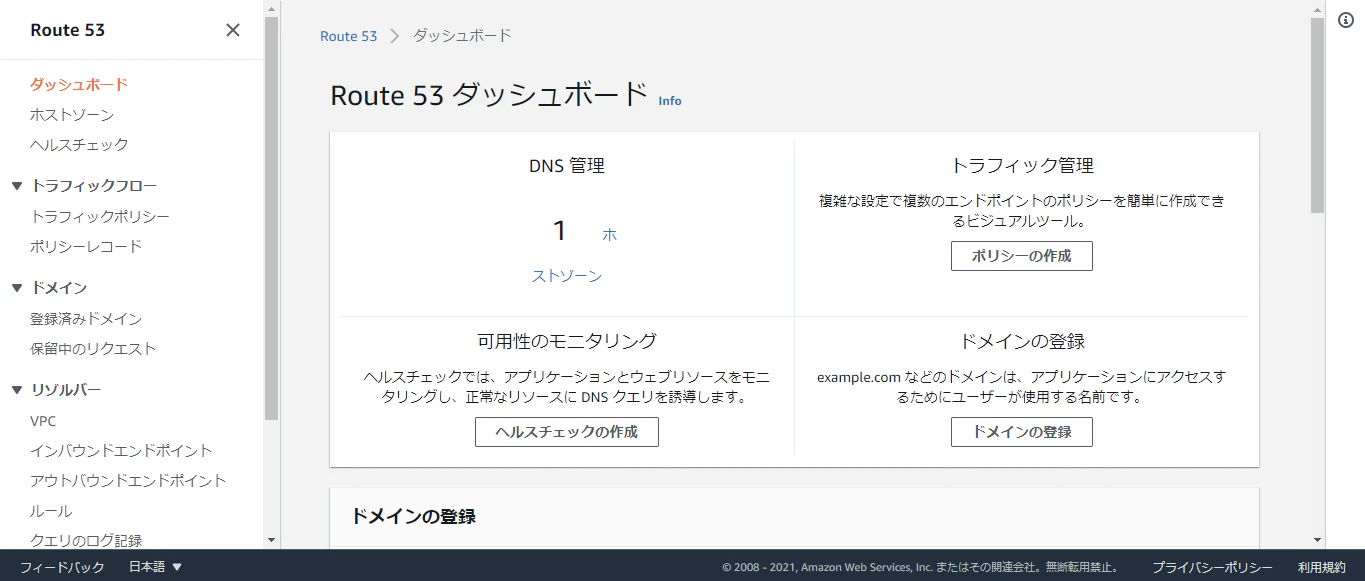Open インバウンドエンドポイント in the sidebar
1365x581 pixels.
click(x=121, y=451)
